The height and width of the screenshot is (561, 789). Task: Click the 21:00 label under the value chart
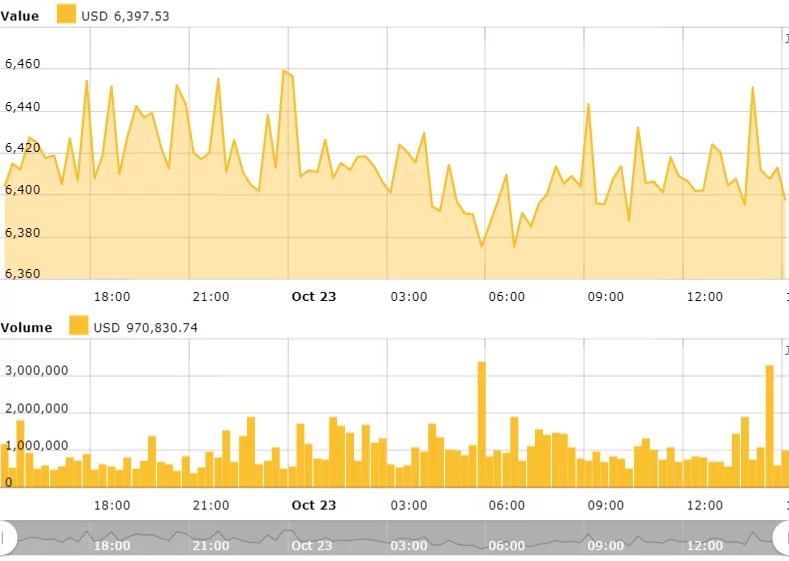[x=211, y=296]
